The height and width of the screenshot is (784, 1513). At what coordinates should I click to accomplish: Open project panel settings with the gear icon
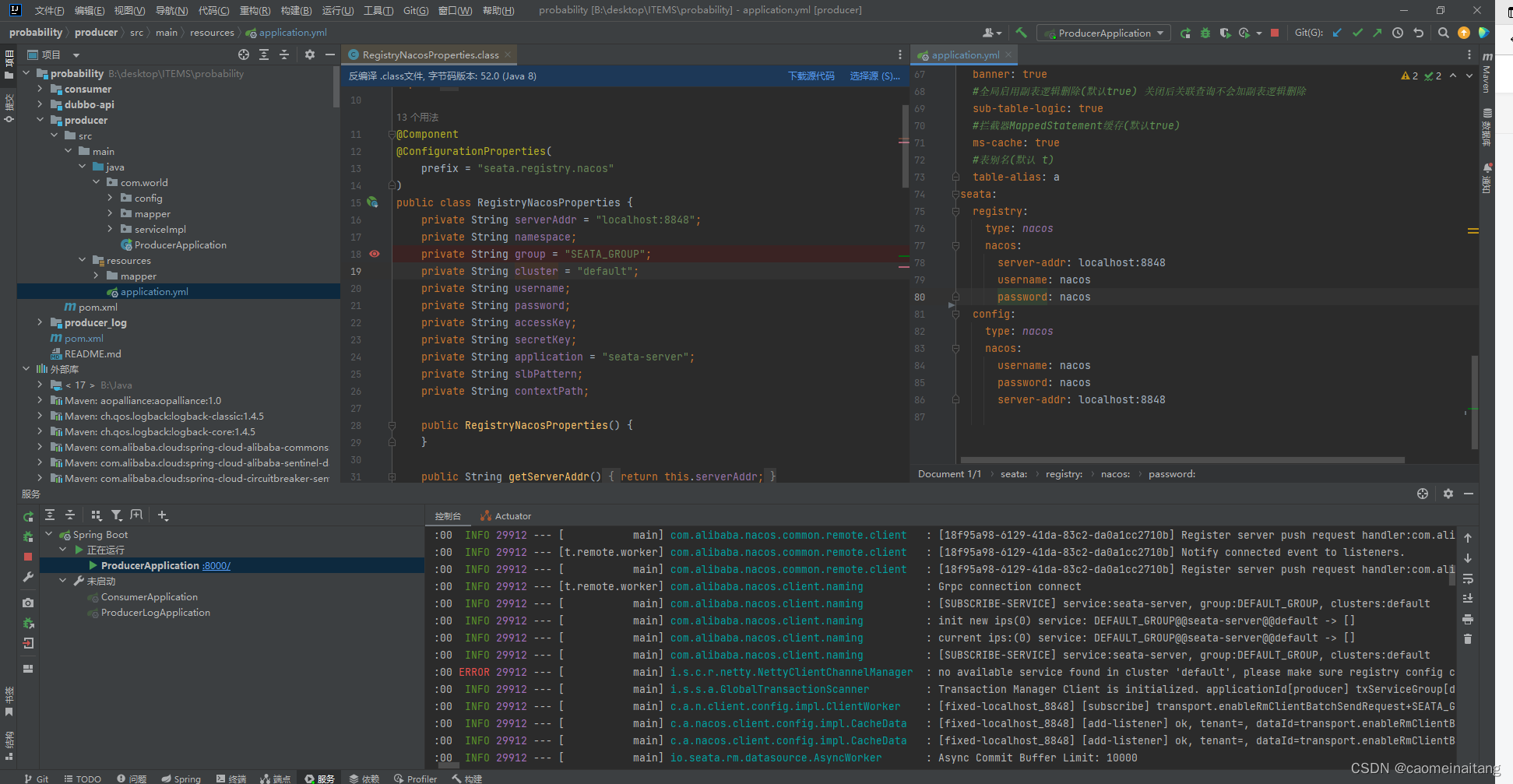(309, 54)
